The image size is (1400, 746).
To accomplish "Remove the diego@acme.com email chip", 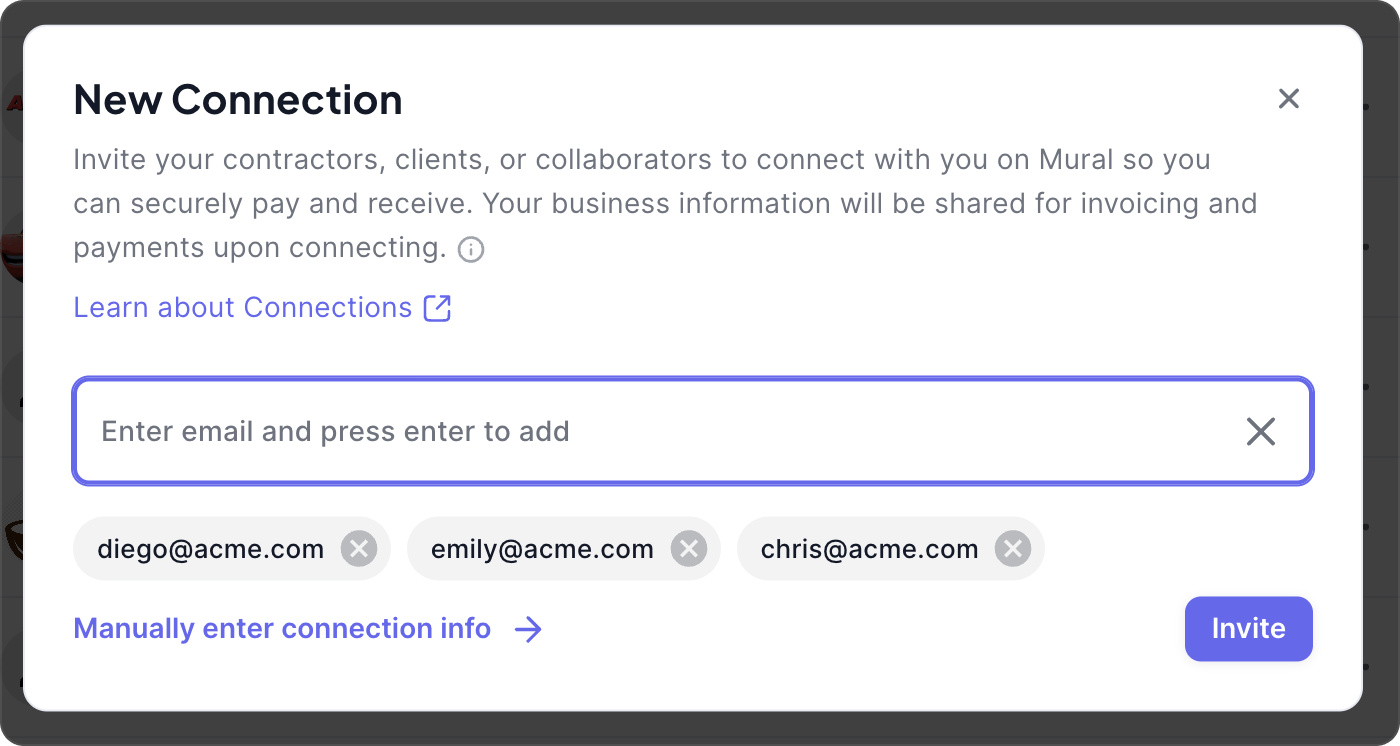I will (x=359, y=549).
